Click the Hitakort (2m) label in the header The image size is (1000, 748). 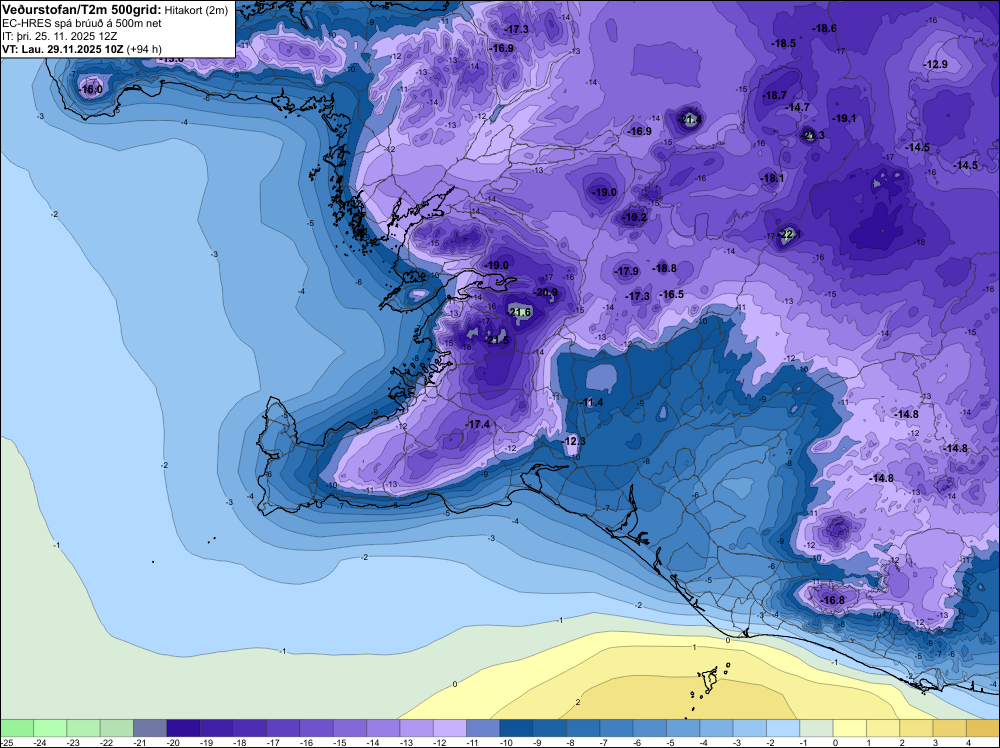click(196, 10)
